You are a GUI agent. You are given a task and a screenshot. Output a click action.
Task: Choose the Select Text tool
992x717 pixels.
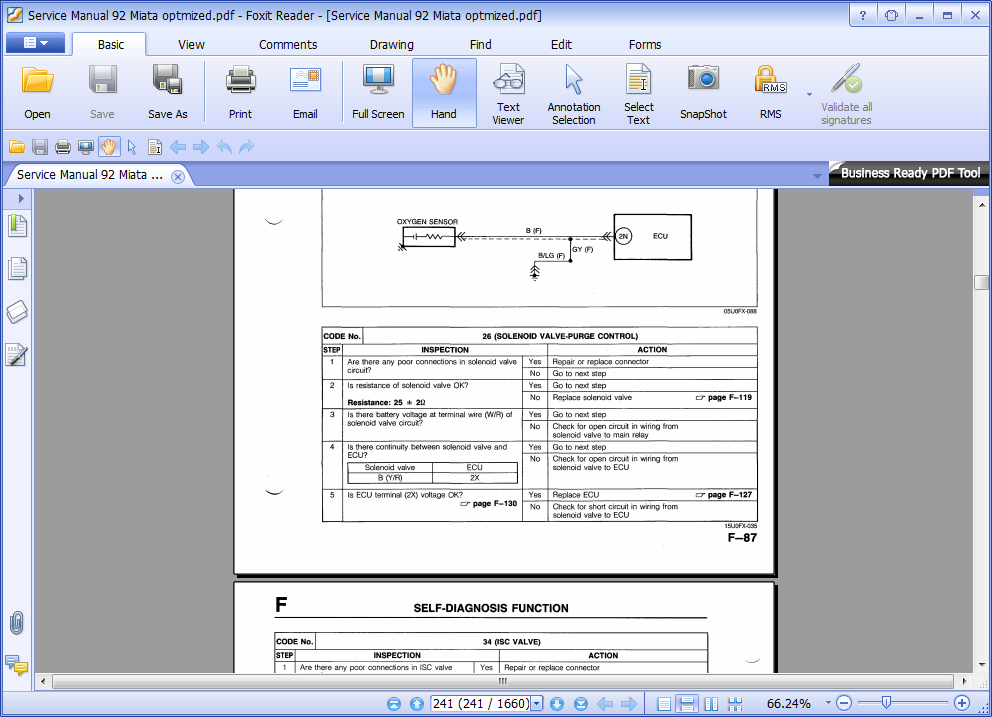pyautogui.click(x=638, y=93)
